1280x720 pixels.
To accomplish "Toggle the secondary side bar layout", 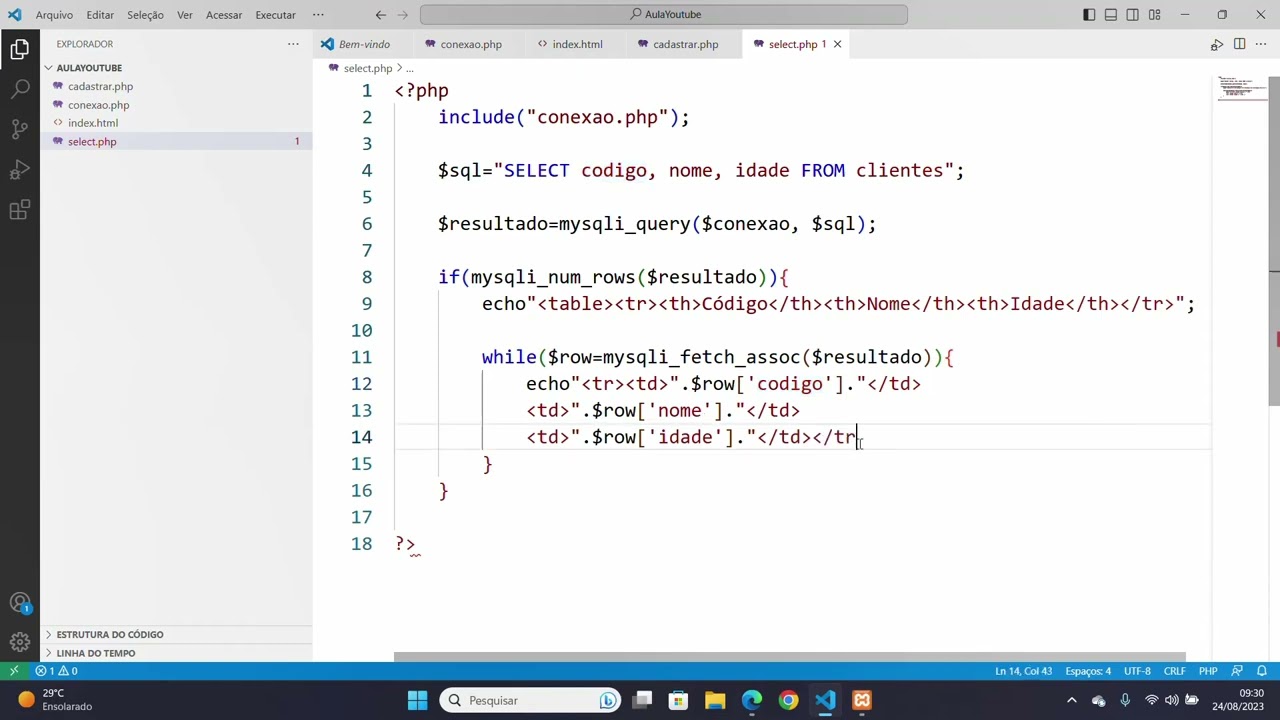I will pos(1133,15).
